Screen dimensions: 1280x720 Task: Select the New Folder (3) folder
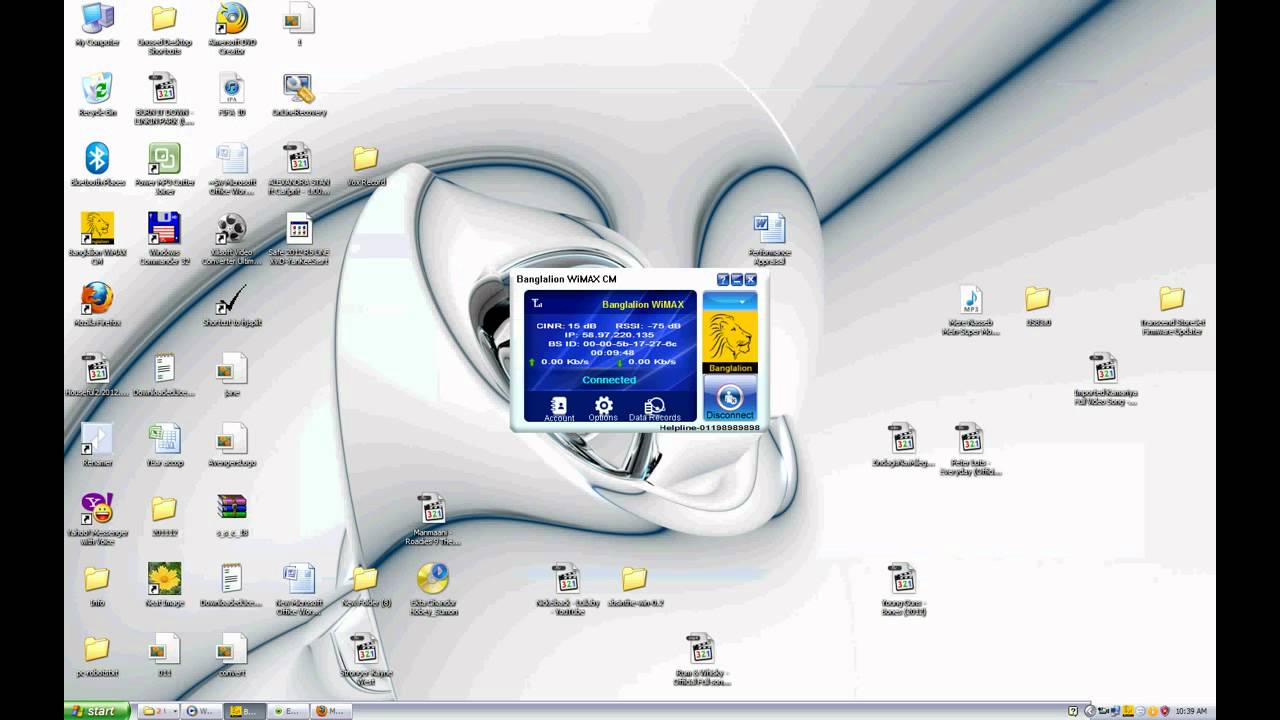tap(366, 585)
